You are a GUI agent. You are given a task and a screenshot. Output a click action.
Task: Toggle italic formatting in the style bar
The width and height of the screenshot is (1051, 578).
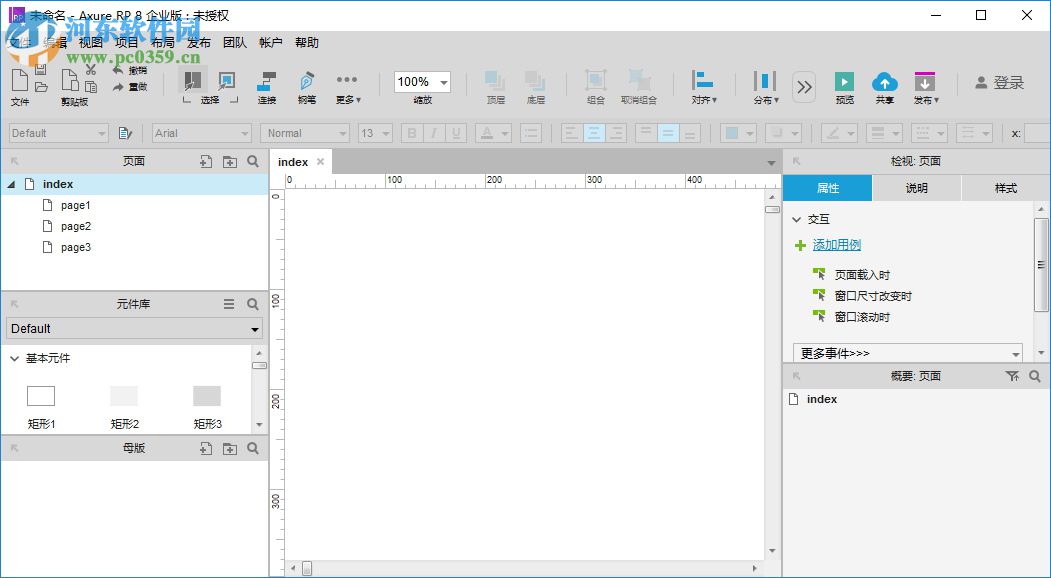pos(434,132)
